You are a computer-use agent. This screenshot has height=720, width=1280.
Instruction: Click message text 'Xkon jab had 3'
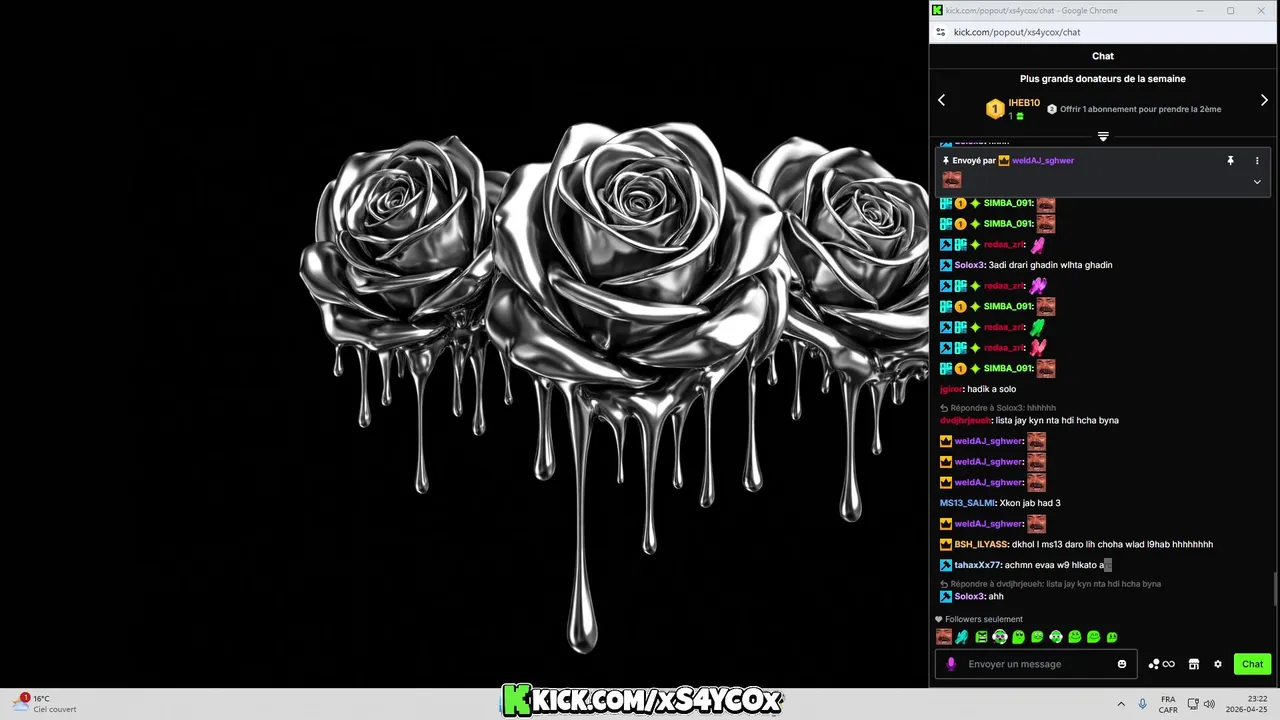tap(1030, 503)
